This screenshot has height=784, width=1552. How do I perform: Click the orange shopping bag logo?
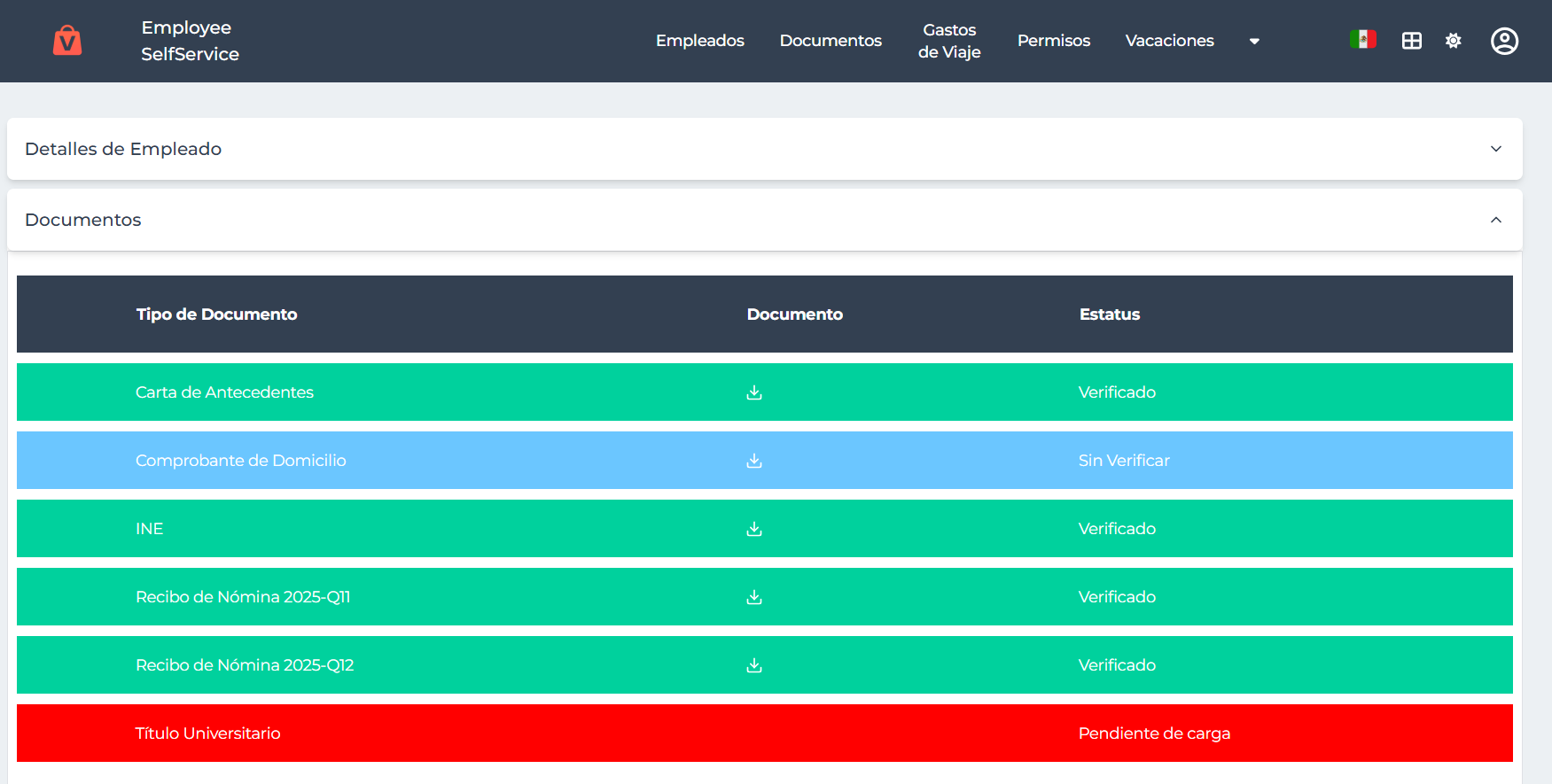67,41
